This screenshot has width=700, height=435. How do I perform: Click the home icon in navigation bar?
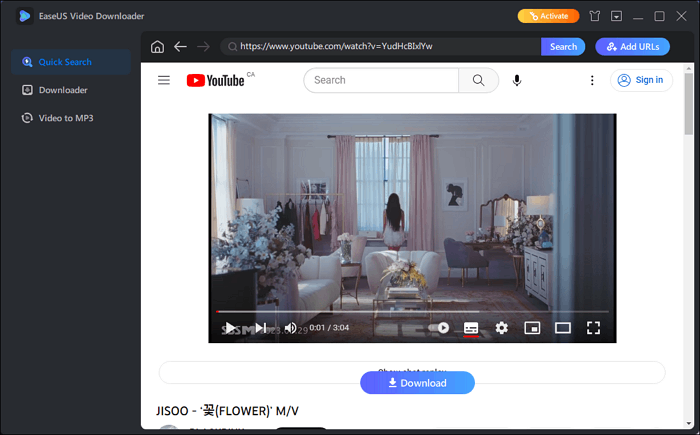click(157, 47)
